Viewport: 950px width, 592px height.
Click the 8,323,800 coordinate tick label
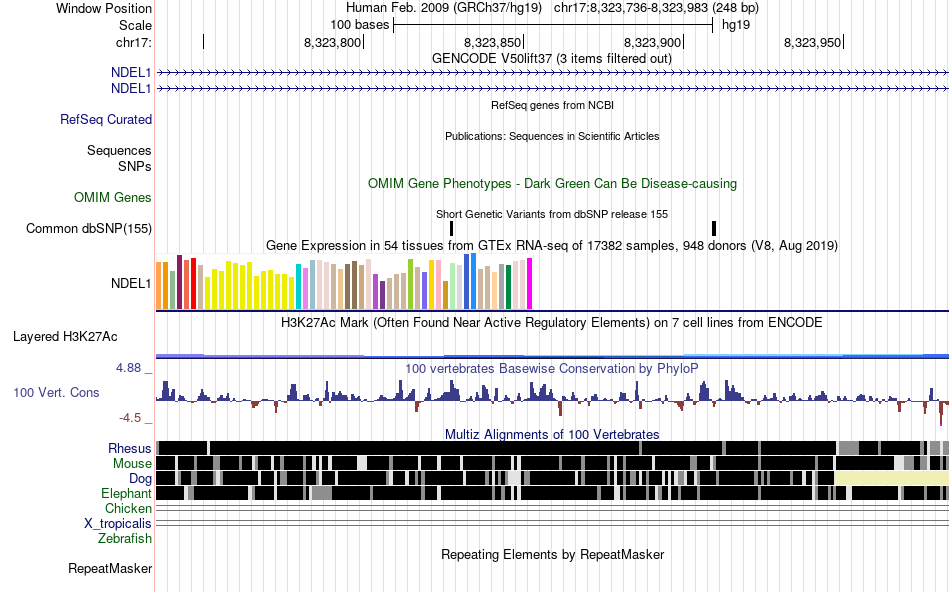(332, 42)
